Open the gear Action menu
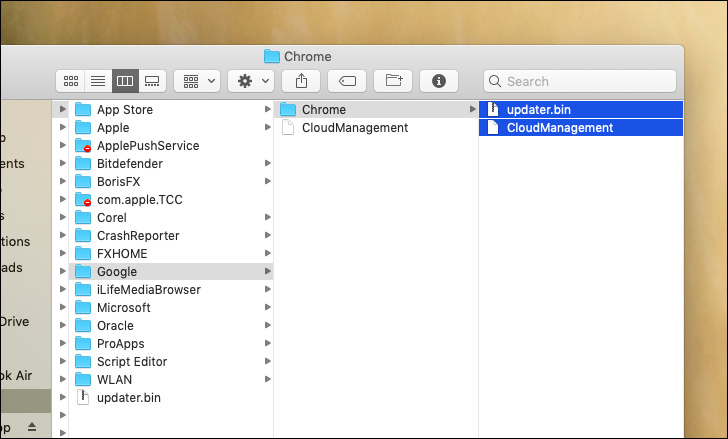Viewport: 728px width, 439px height. pos(251,82)
